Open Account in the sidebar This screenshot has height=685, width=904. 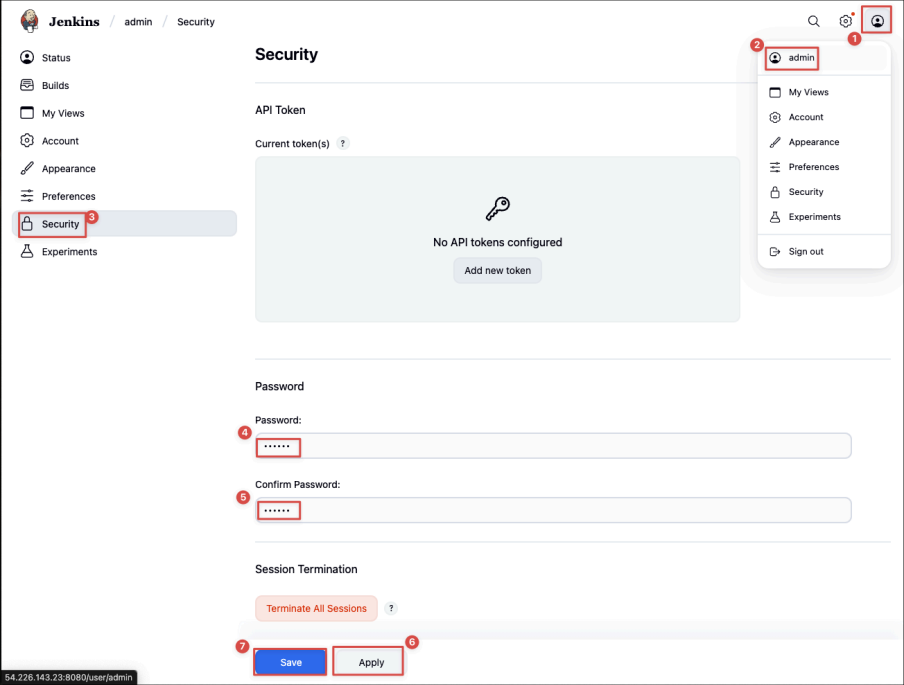[125, 141]
